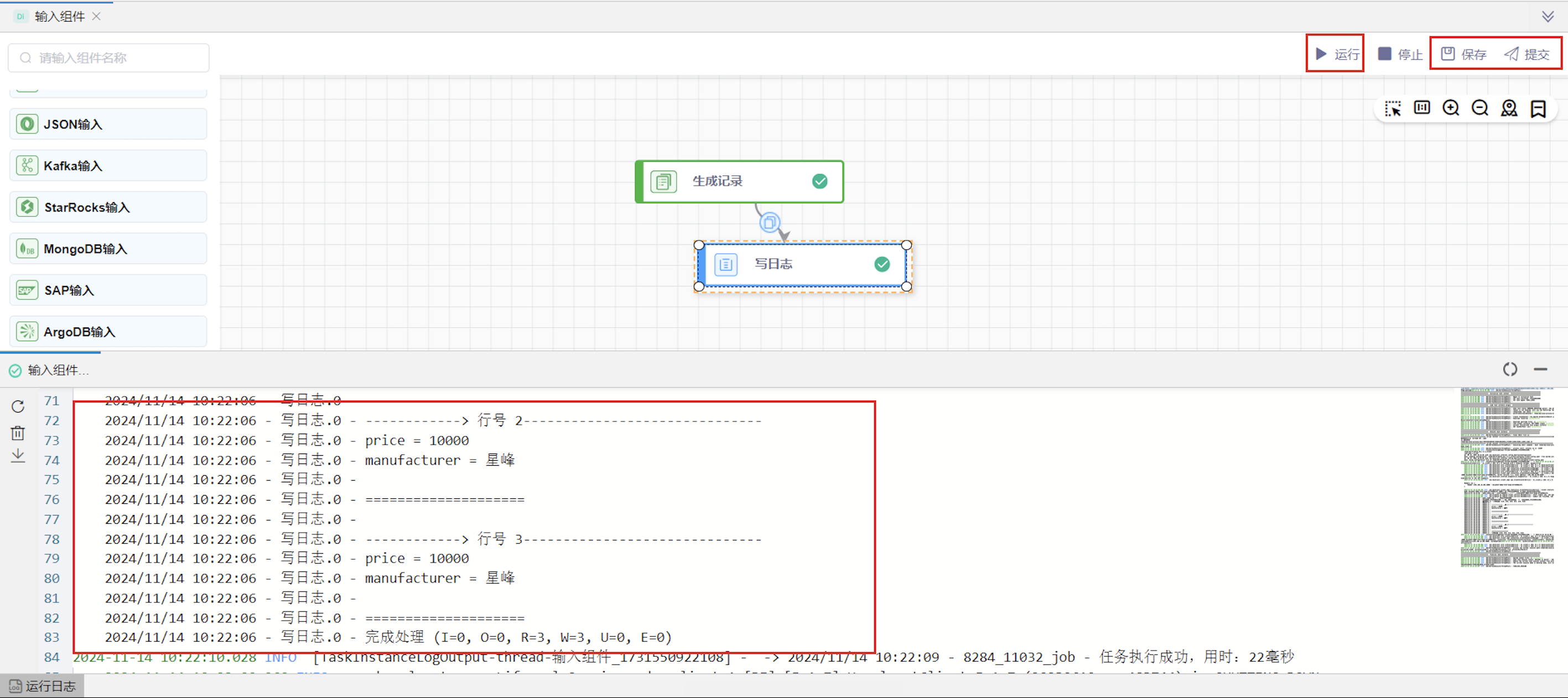
Task: Click the log minimap thumbnail
Action: point(1507,478)
